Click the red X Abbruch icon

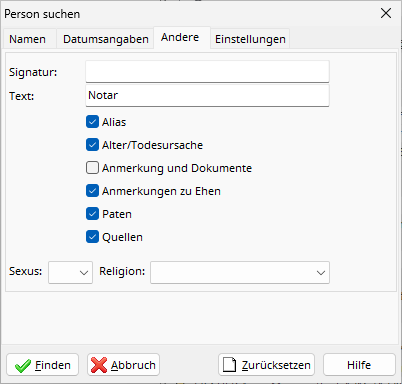click(99, 365)
